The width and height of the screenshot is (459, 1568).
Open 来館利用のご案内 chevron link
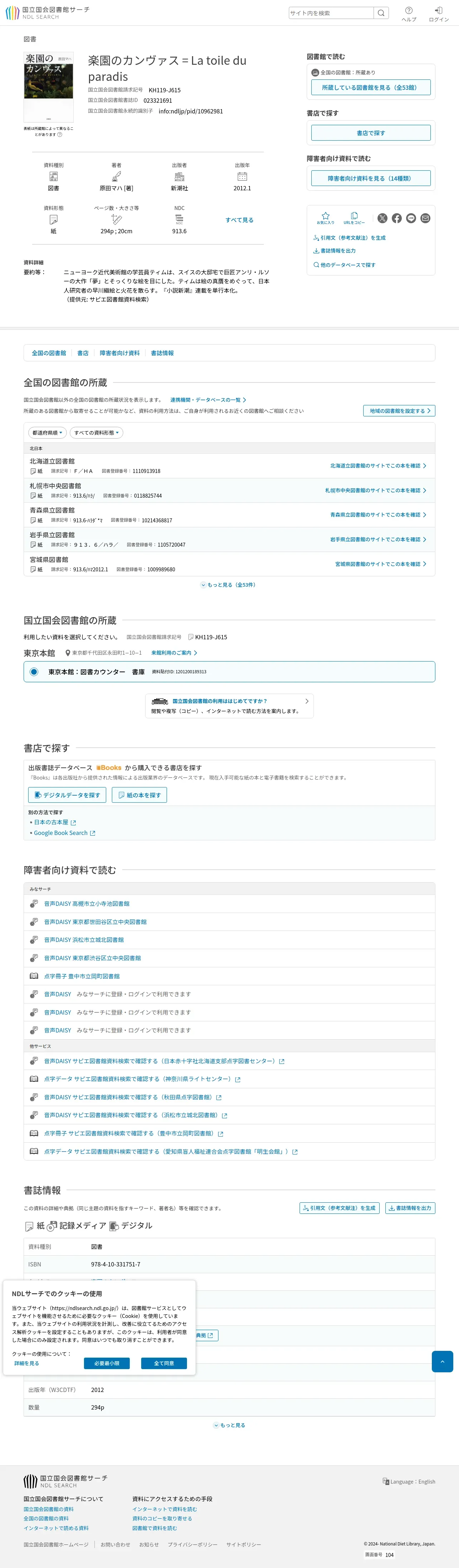point(174,653)
